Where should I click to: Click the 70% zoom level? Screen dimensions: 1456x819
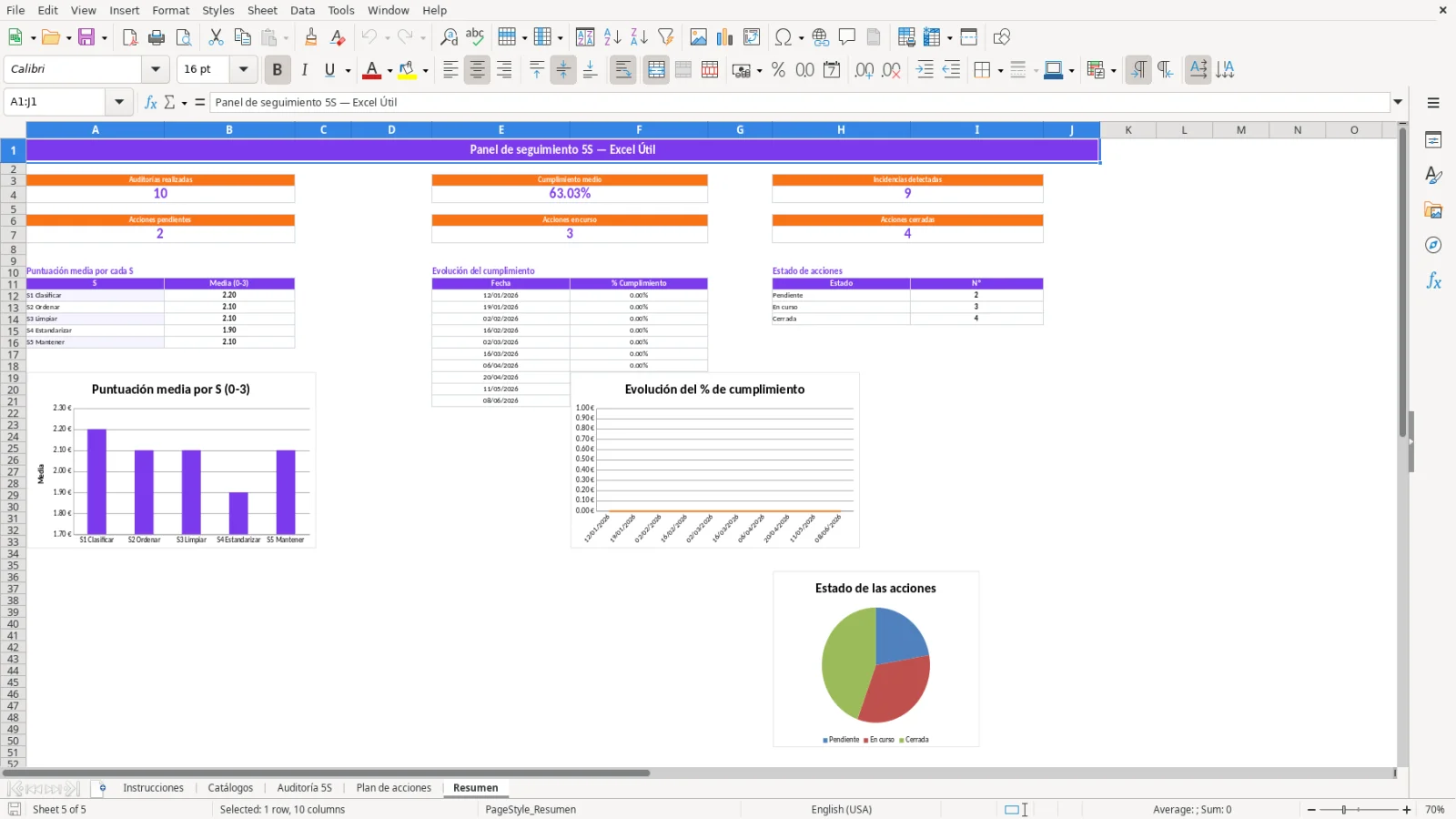tap(1435, 810)
